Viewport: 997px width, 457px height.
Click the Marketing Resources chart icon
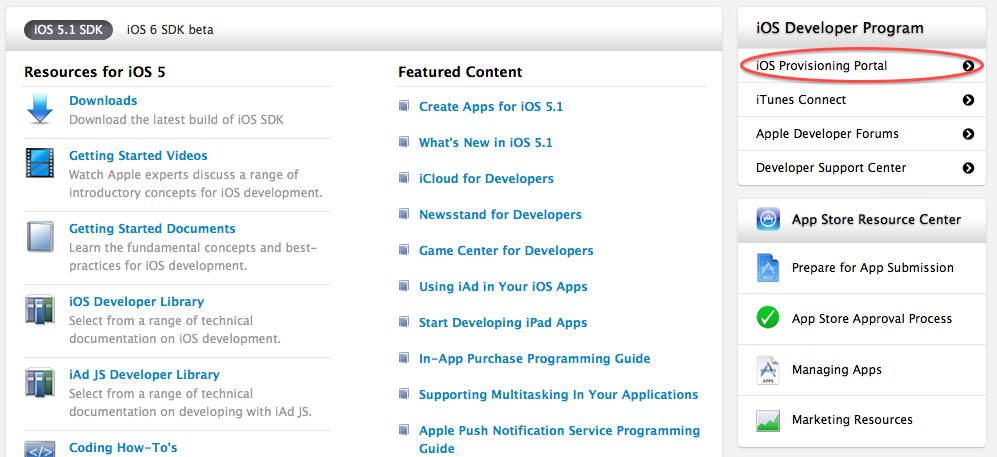pyautogui.click(x=768, y=420)
